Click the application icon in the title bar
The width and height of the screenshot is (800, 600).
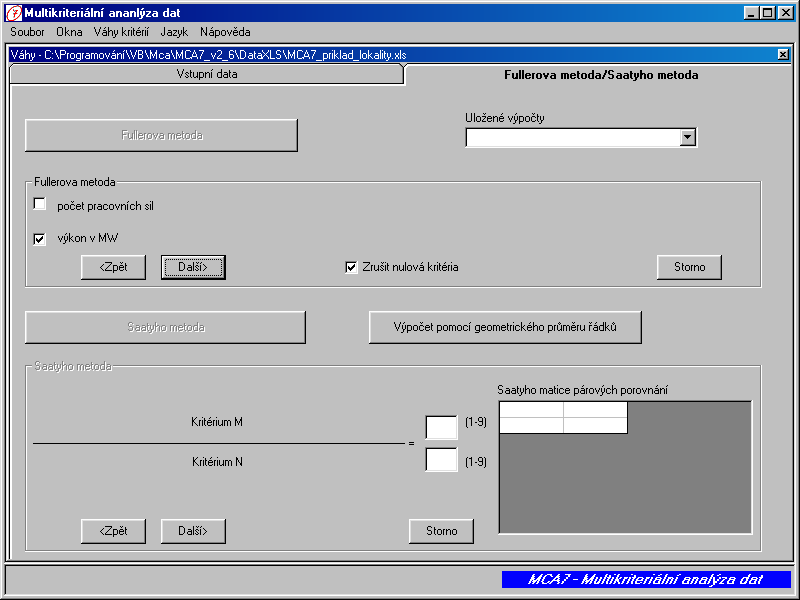13,13
